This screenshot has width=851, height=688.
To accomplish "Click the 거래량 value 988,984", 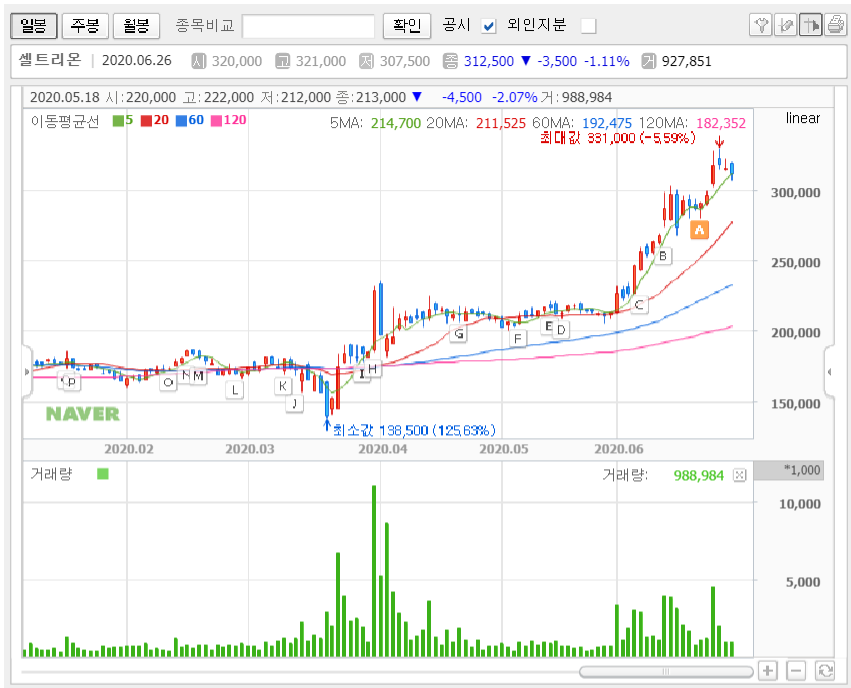I will 698,476.
